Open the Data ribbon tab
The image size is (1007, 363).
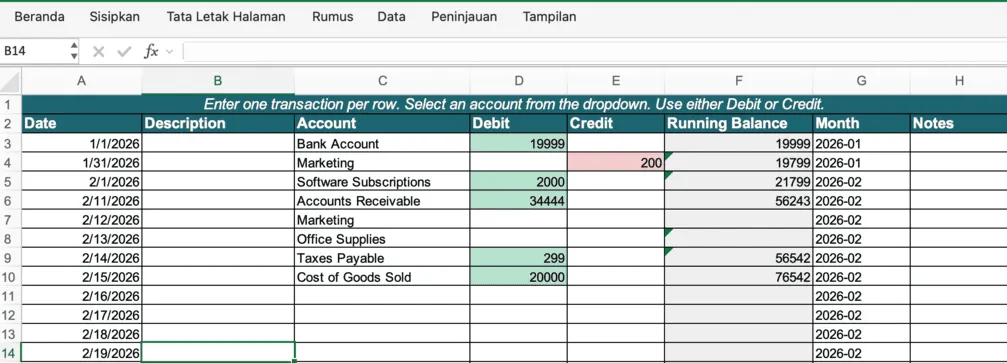coord(392,17)
